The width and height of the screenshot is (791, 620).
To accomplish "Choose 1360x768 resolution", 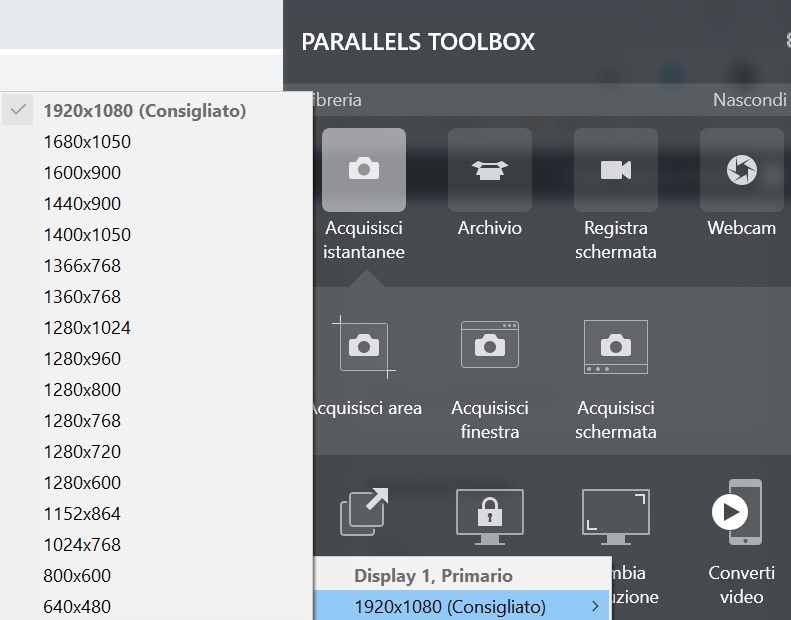I will click(x=156, y=297).
